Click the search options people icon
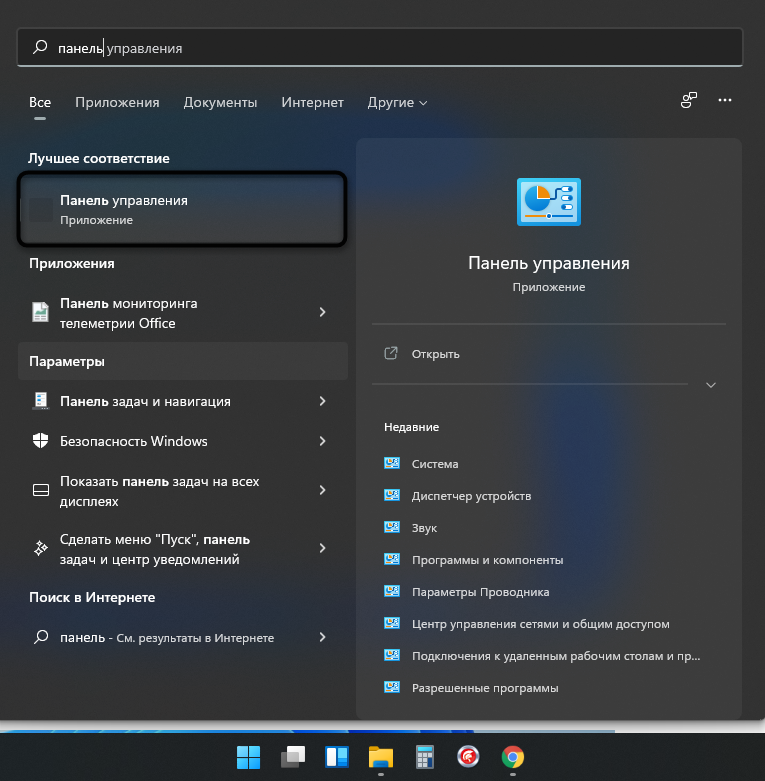Screen dimensions: 765x781 [689, 100]
